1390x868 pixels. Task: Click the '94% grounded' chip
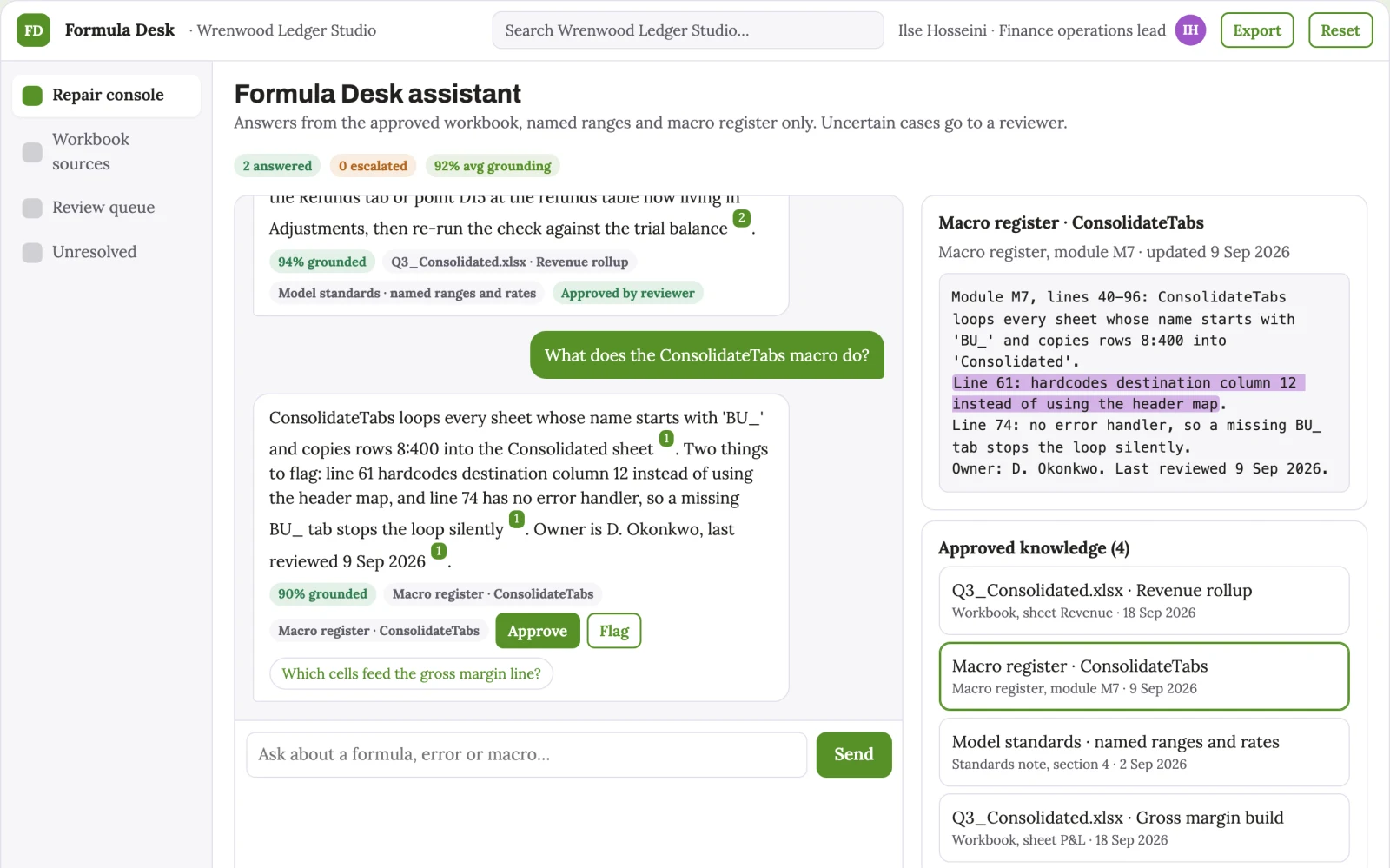pyautogui.click(x=321, y=262)
